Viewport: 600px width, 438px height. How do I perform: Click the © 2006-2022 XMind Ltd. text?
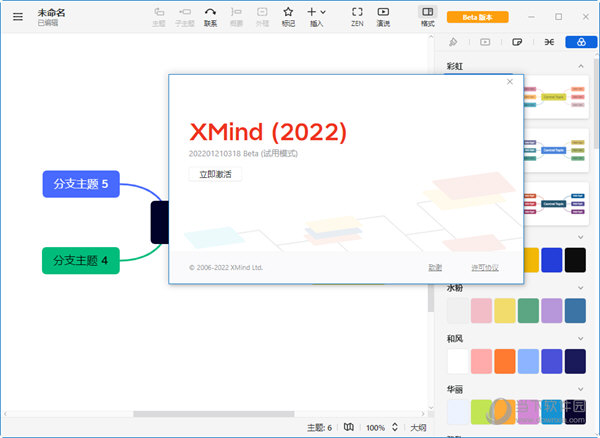tap(226, 267)
